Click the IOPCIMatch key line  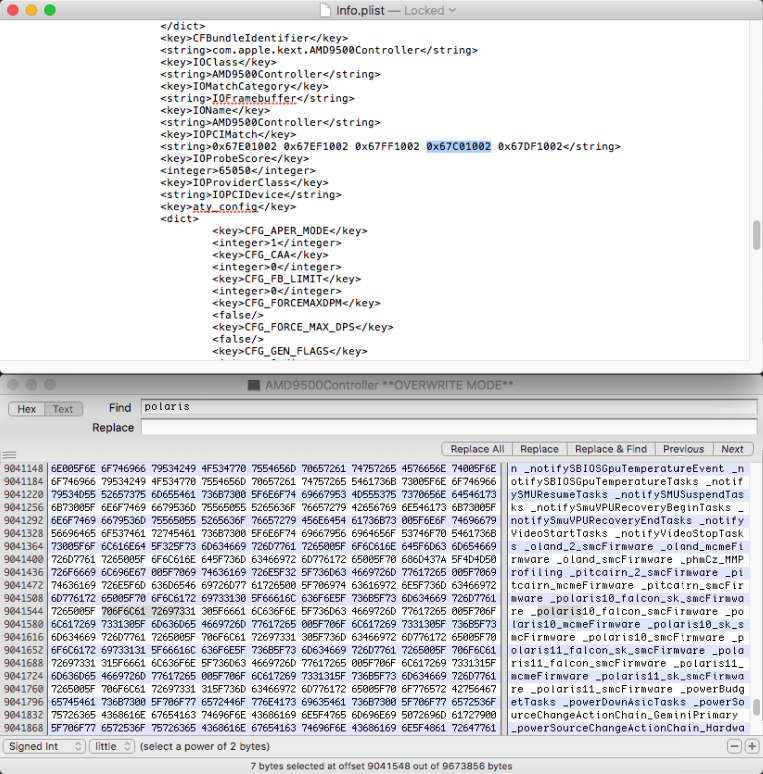[228, 135]
